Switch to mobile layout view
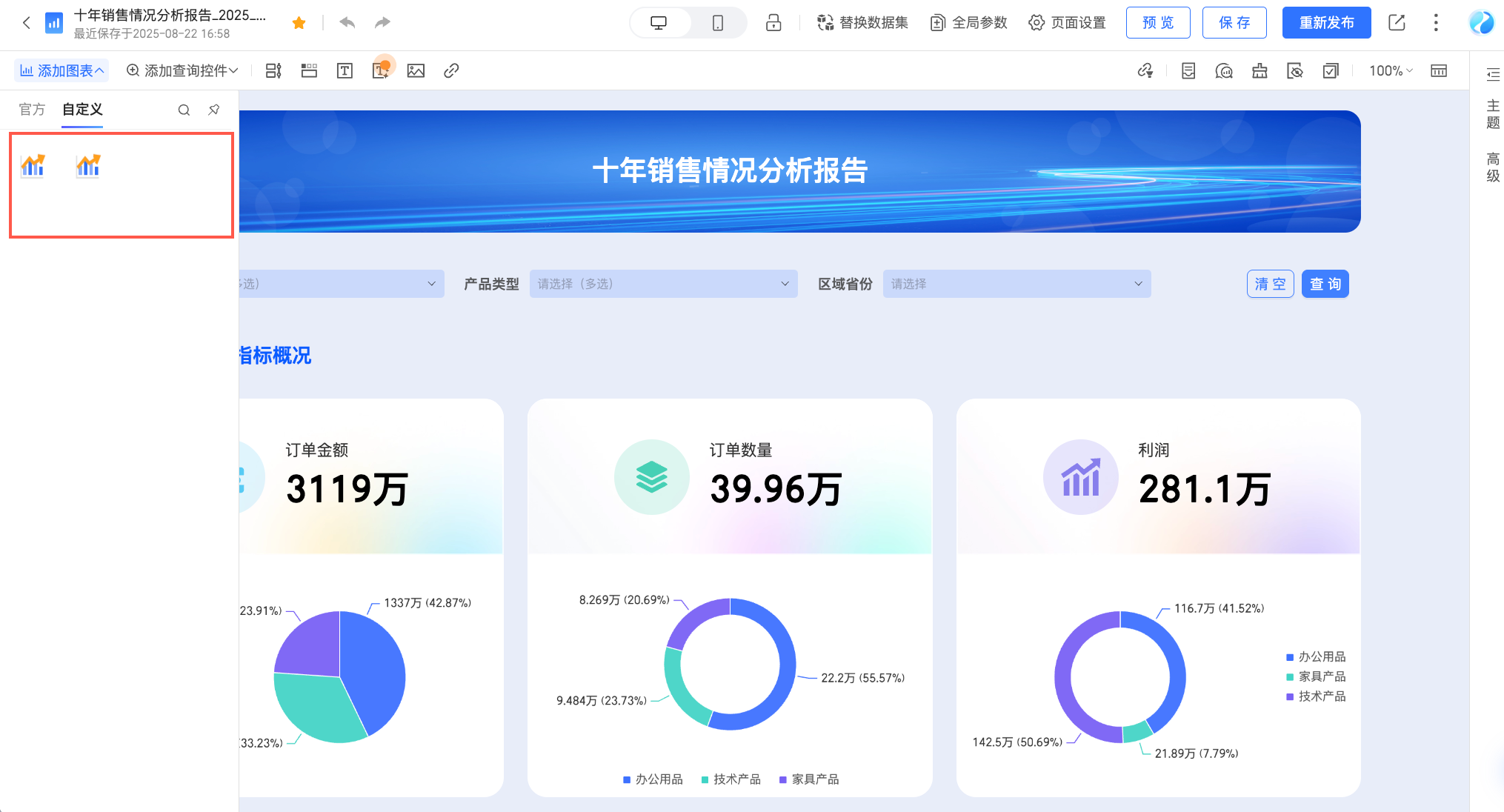Image resolution: width=1504 pixels, height=812 pixels. point(717,23)
